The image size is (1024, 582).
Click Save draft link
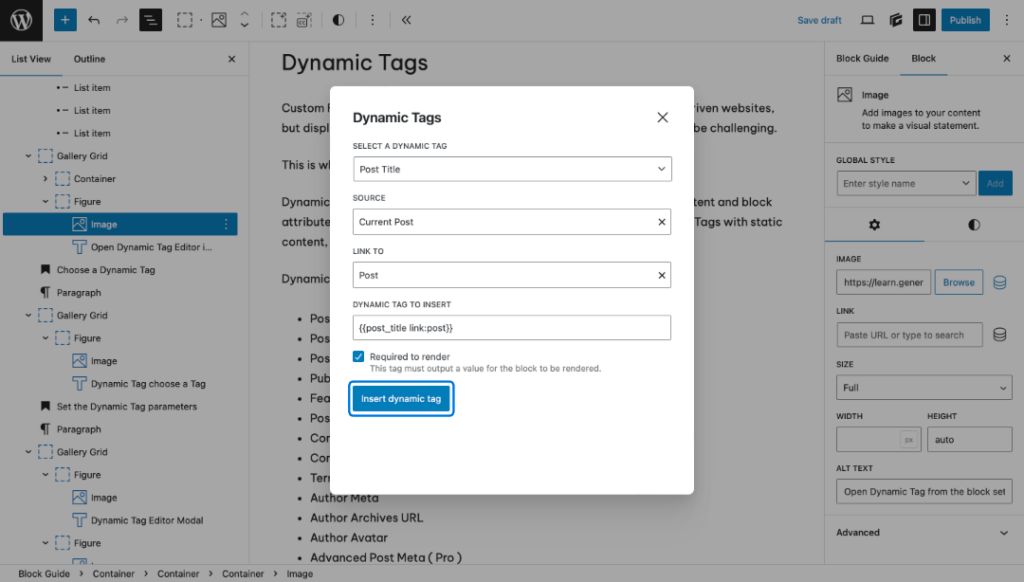pyautogui.click(x=819, y=20)
